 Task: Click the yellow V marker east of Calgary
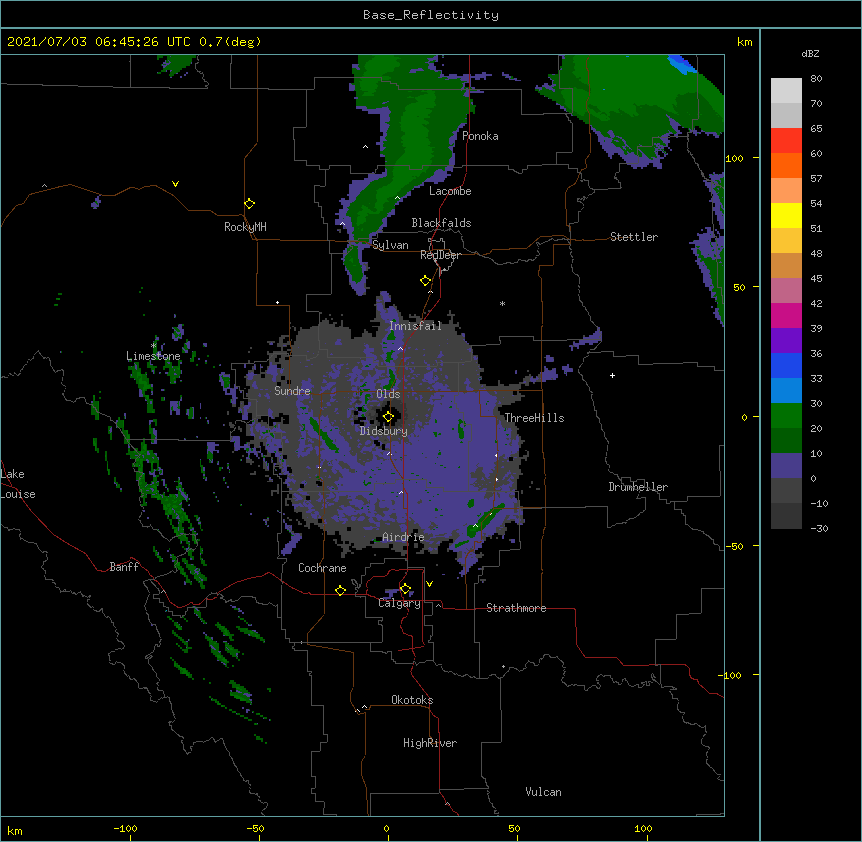click(x=429, y=584)
